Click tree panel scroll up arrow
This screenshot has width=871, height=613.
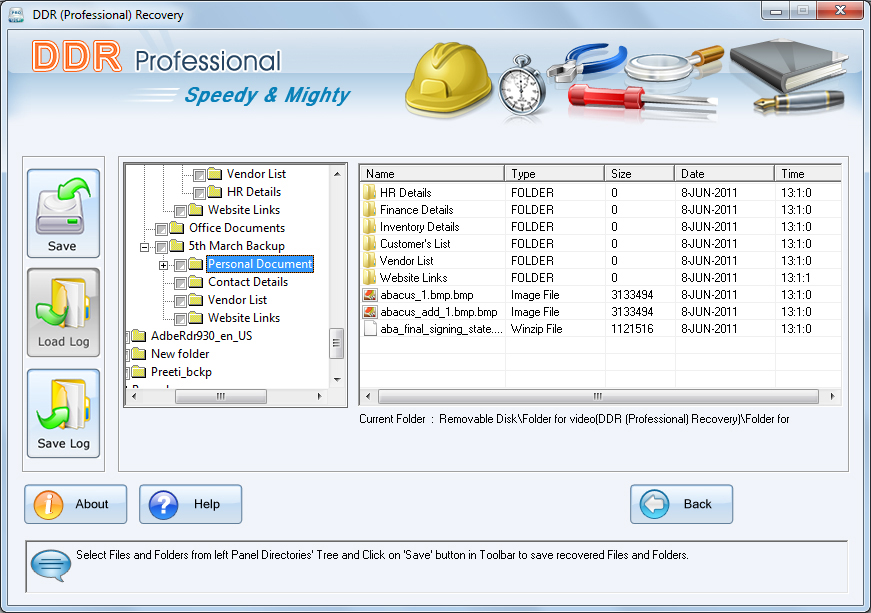coord(337,174)
